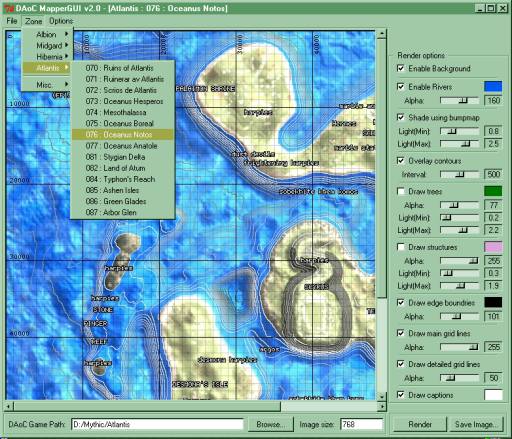Click the Draw trees Alpha slider
Image resolution: width=512 pixels, height=439 pixels.
459,205
